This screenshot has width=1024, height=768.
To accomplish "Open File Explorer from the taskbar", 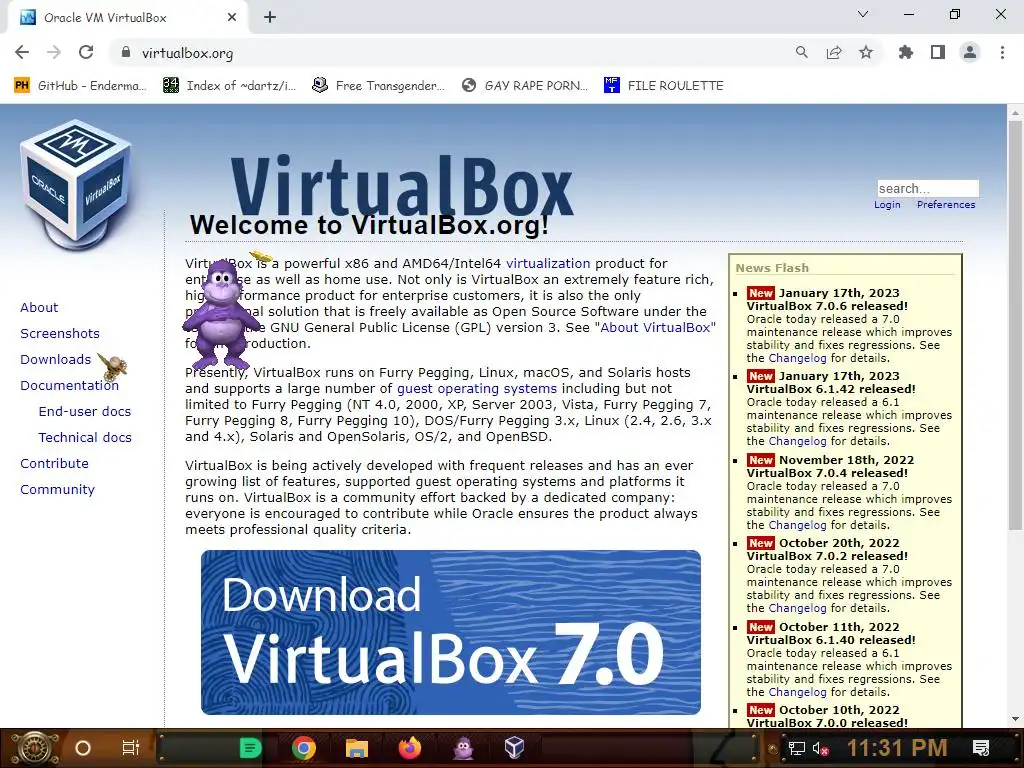I will (357, 748).
